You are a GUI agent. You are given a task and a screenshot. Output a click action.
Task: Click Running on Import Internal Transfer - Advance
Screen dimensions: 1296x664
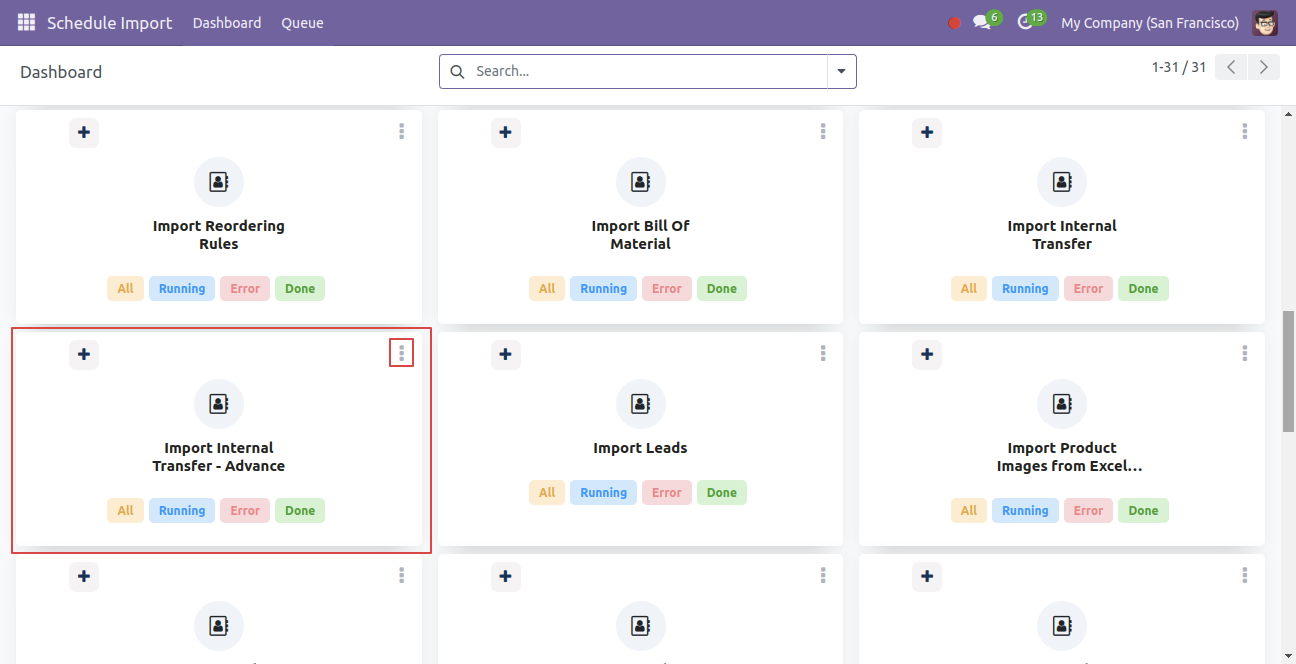point(182,511)
